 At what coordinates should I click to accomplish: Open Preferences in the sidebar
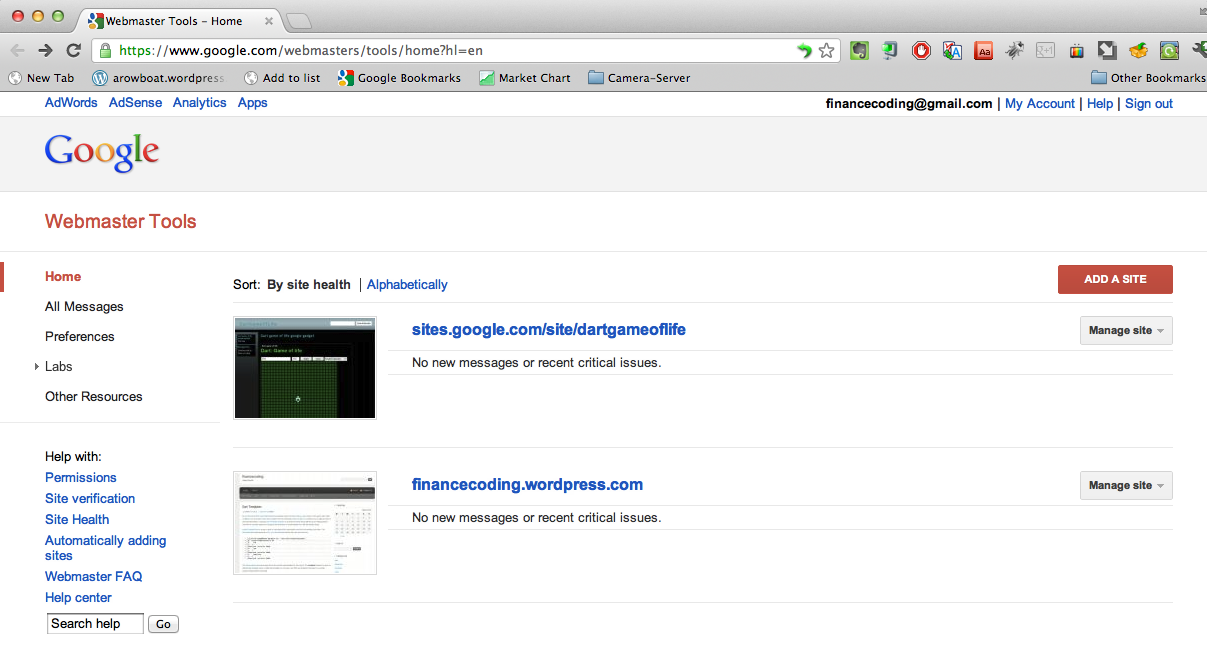coord(80,337)
